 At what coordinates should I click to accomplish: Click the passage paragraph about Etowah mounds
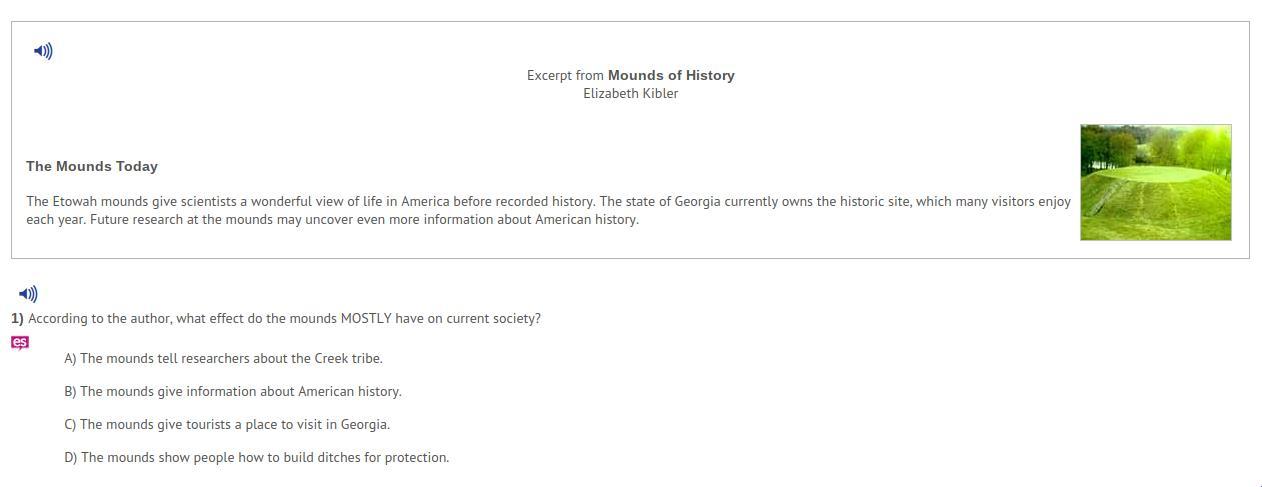pyautogui.click(x=548, y=210)
